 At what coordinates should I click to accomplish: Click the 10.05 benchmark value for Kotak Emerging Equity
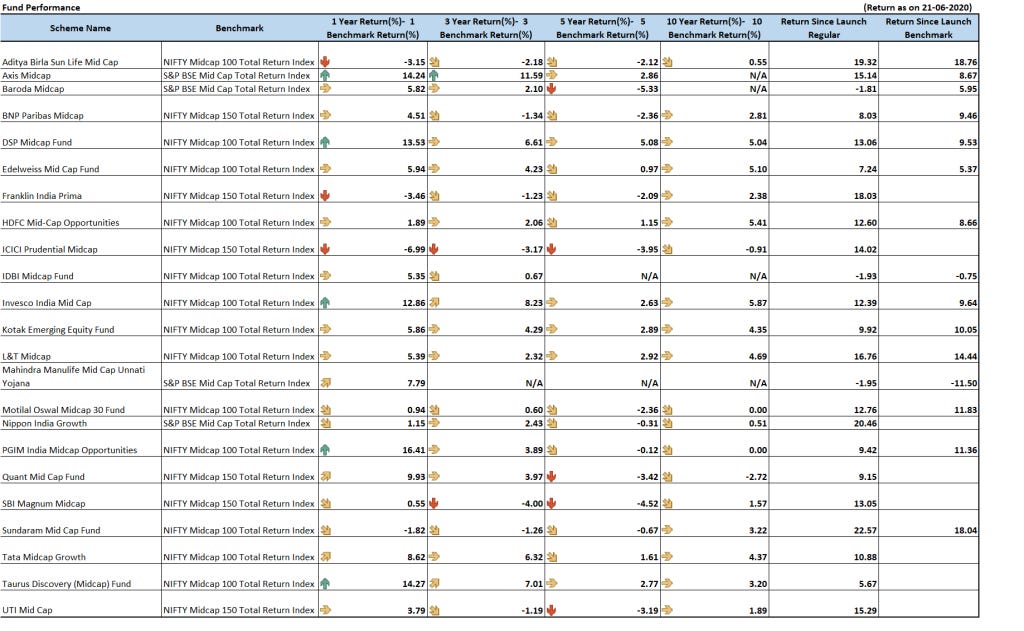(965, 330)
